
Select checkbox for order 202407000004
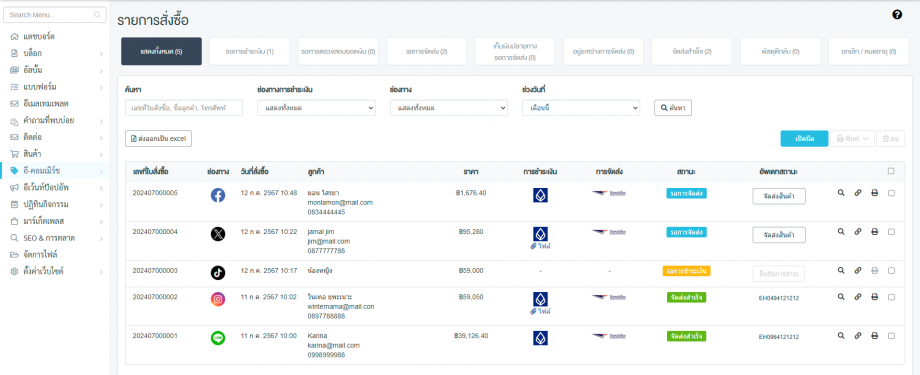[x=891, y=232]
